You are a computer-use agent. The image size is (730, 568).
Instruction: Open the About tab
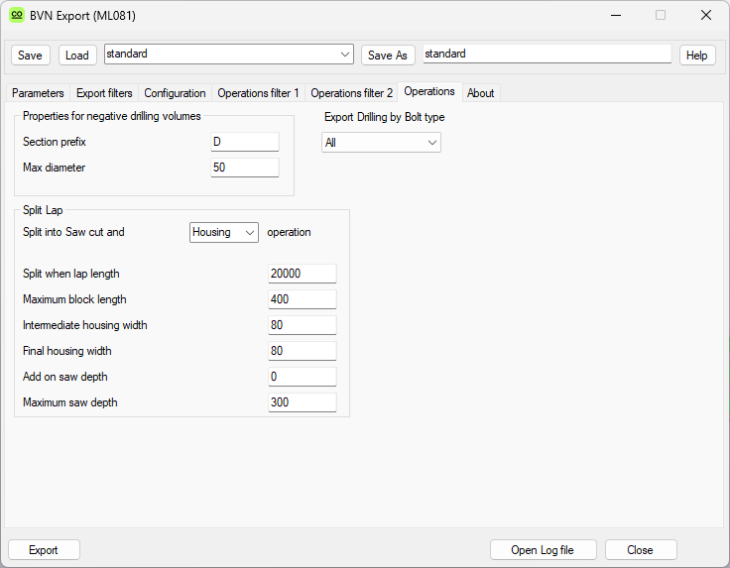pyautogui.click(x=480, y=93)
